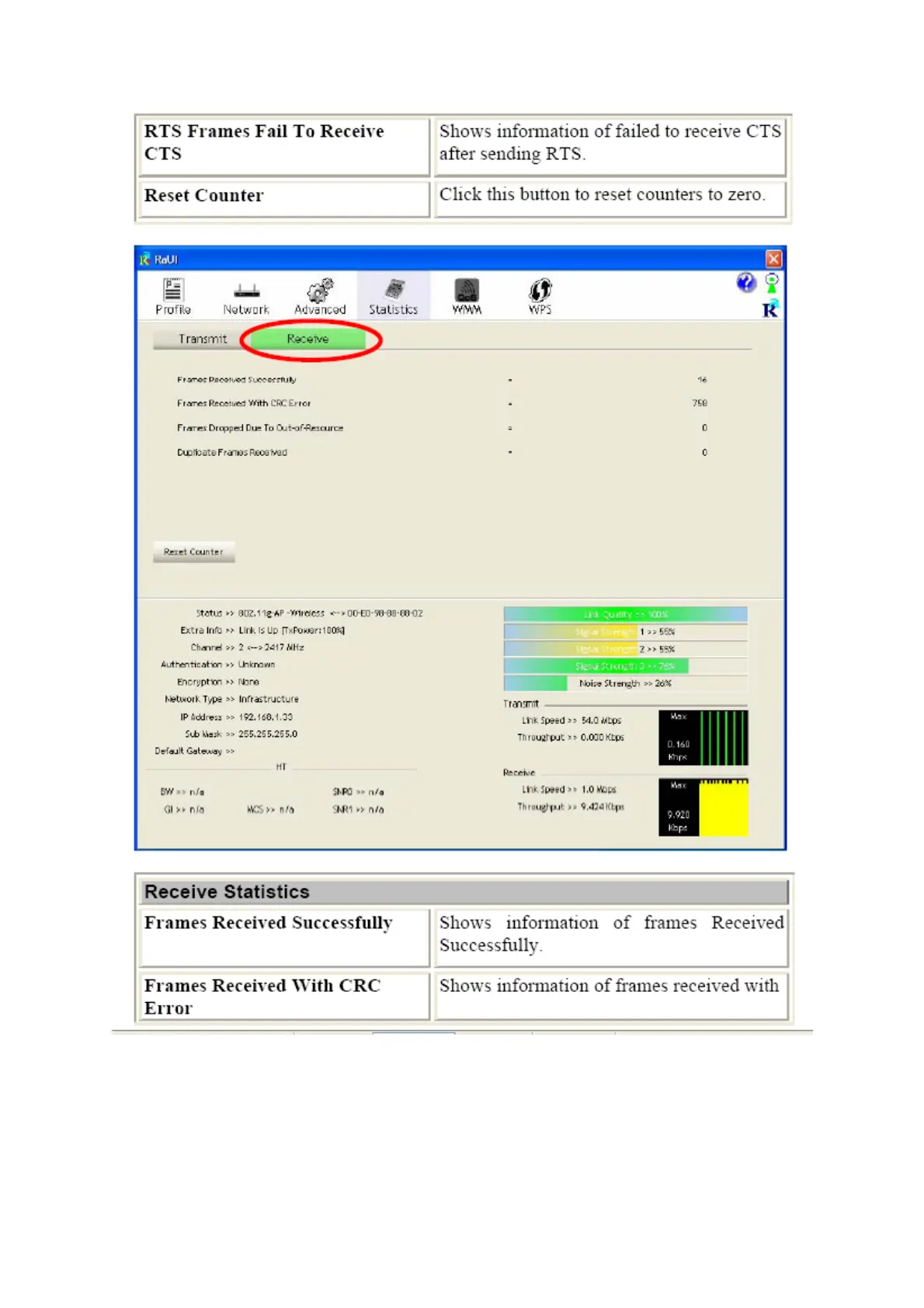The image size is (924, 1308).
Task: Close the RaUI window
Action: [x=773, y=259]
